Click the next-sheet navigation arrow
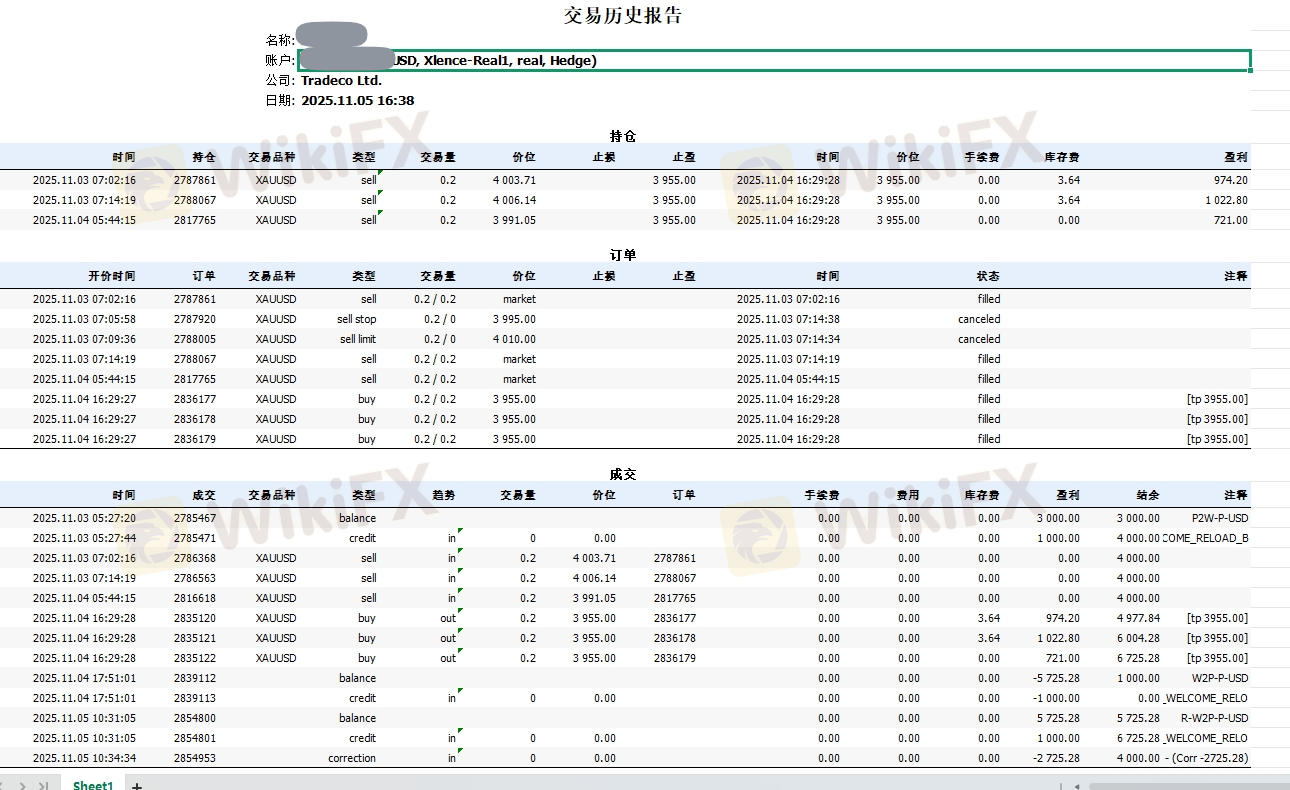The image size is (1290, 790). [x=23, y=785]
